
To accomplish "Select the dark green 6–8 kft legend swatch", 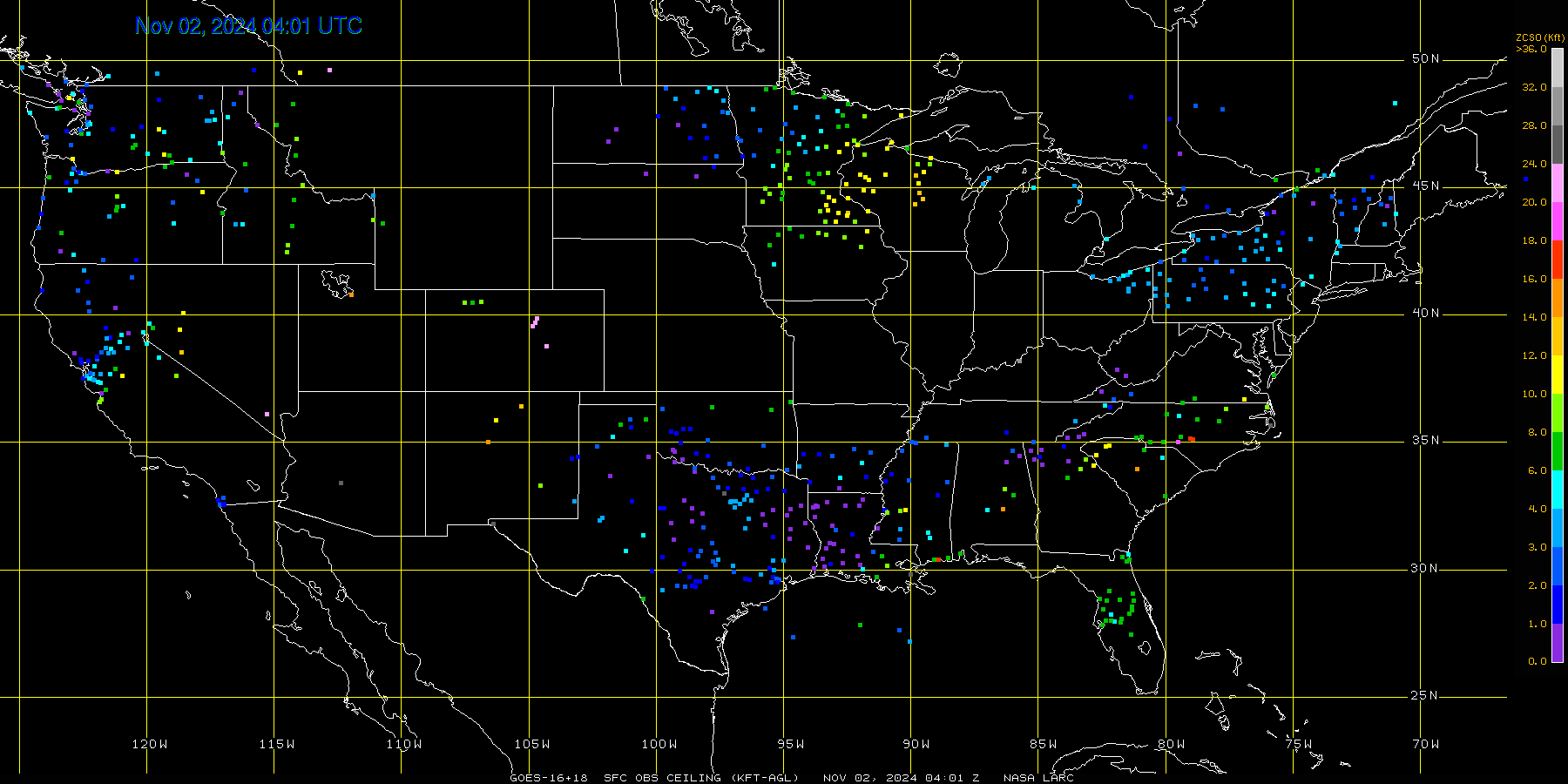I will click(1558, 451).
